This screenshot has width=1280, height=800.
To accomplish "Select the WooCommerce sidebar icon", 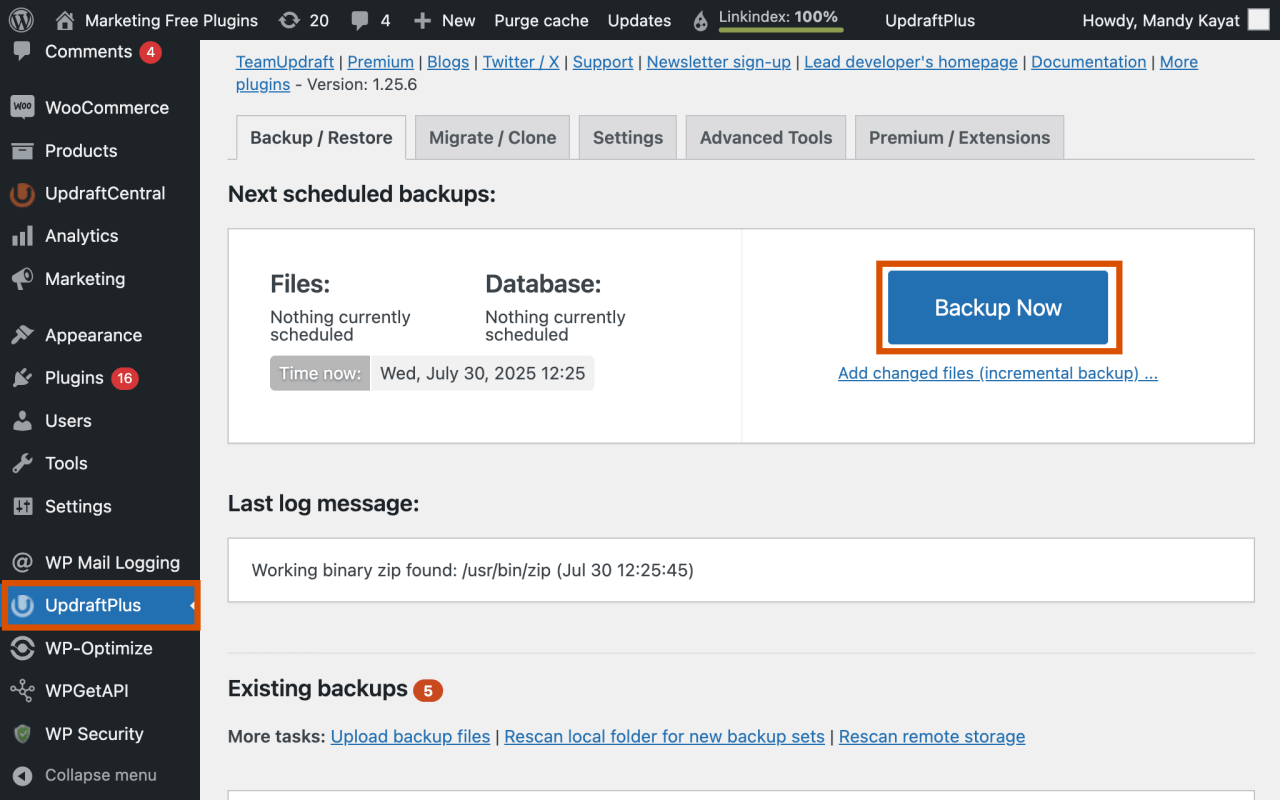I will pyautogui.click(x=22, y=107).
